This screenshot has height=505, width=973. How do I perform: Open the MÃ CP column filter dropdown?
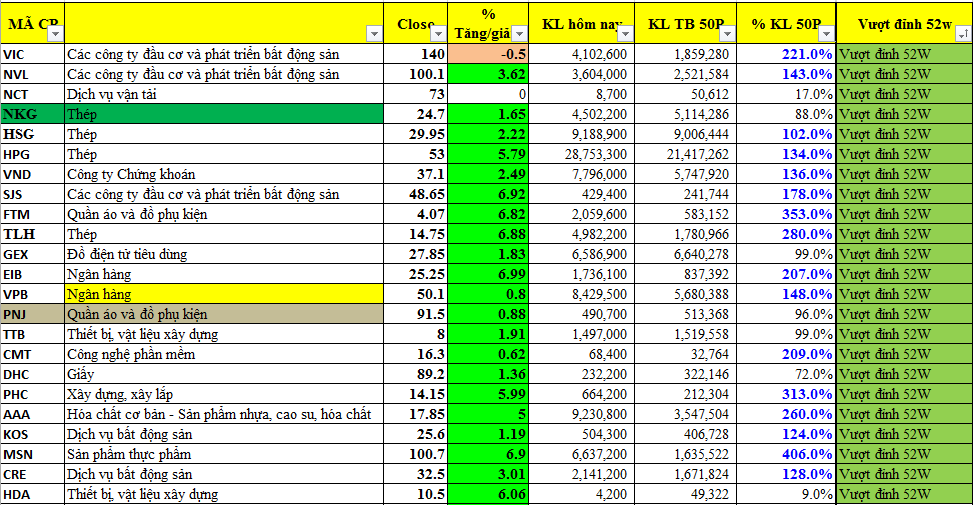pyautogui.click(x=54, y=34)
